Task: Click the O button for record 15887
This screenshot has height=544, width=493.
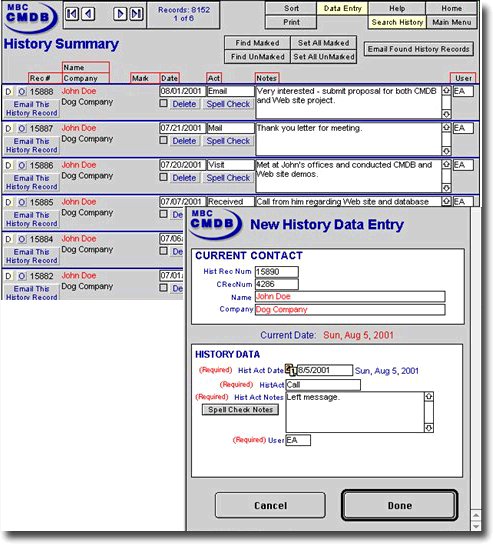Action: [22, 129]
